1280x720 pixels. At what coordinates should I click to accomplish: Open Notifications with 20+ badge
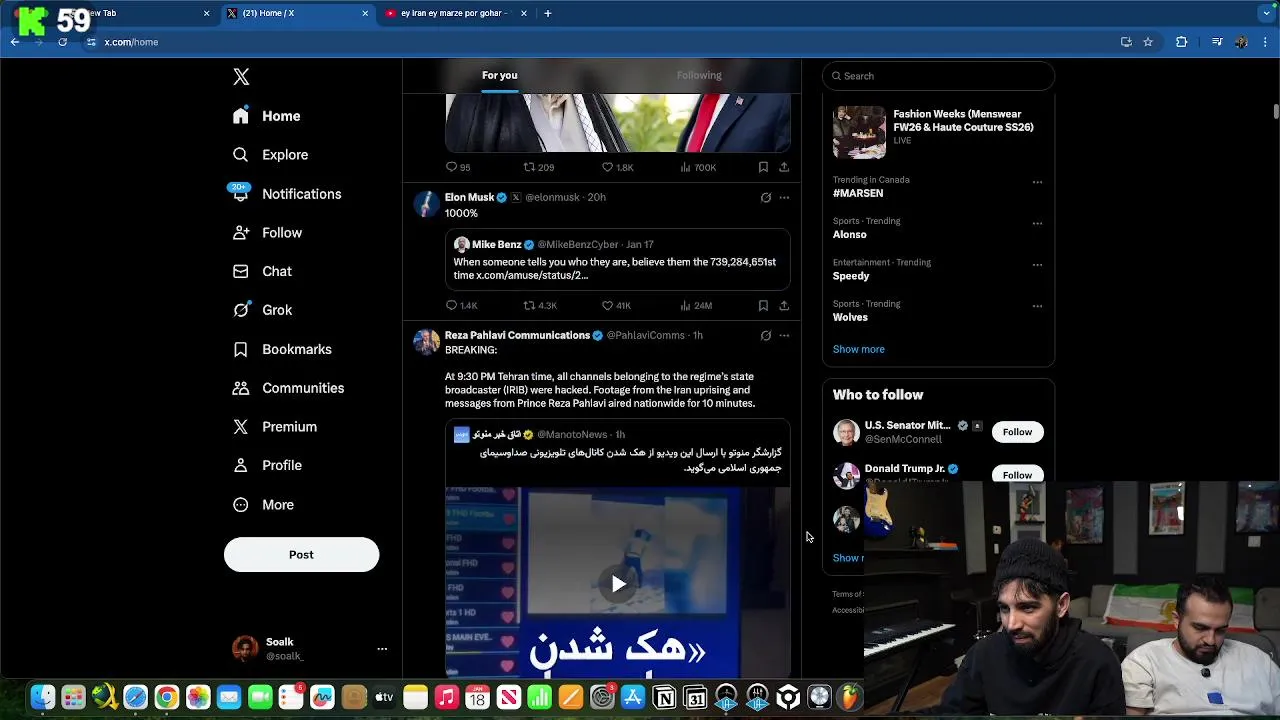(286, 194)
